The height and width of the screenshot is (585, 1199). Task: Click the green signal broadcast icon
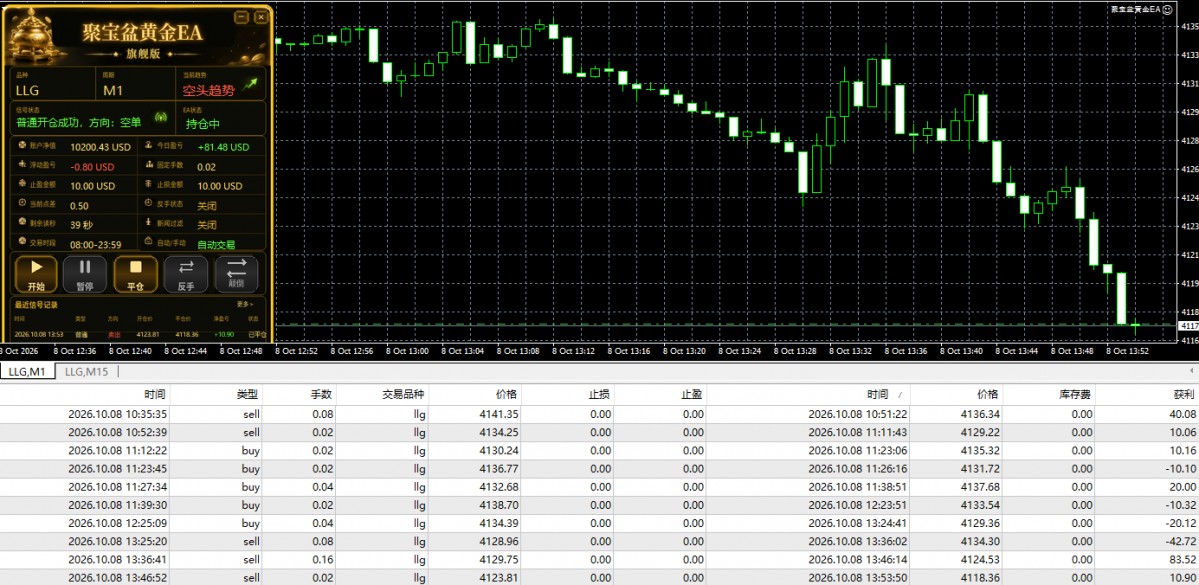click(161, 118)
